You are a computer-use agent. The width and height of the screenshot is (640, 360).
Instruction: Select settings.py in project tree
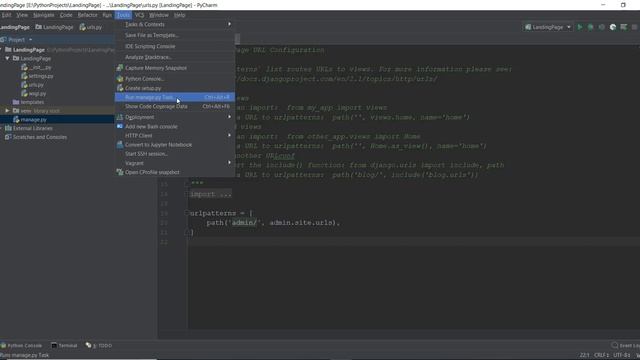coord(37,76)
